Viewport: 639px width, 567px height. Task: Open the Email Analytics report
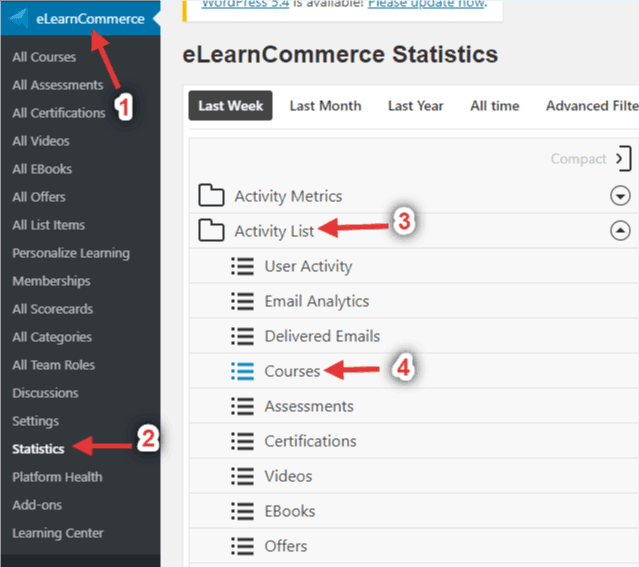pos(317,301)
